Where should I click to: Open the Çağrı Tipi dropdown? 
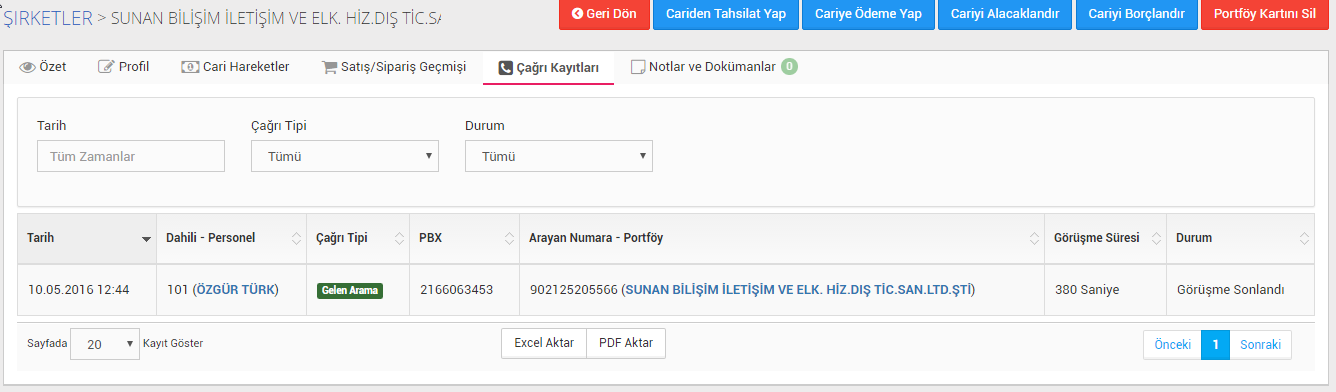pos(345,156)
